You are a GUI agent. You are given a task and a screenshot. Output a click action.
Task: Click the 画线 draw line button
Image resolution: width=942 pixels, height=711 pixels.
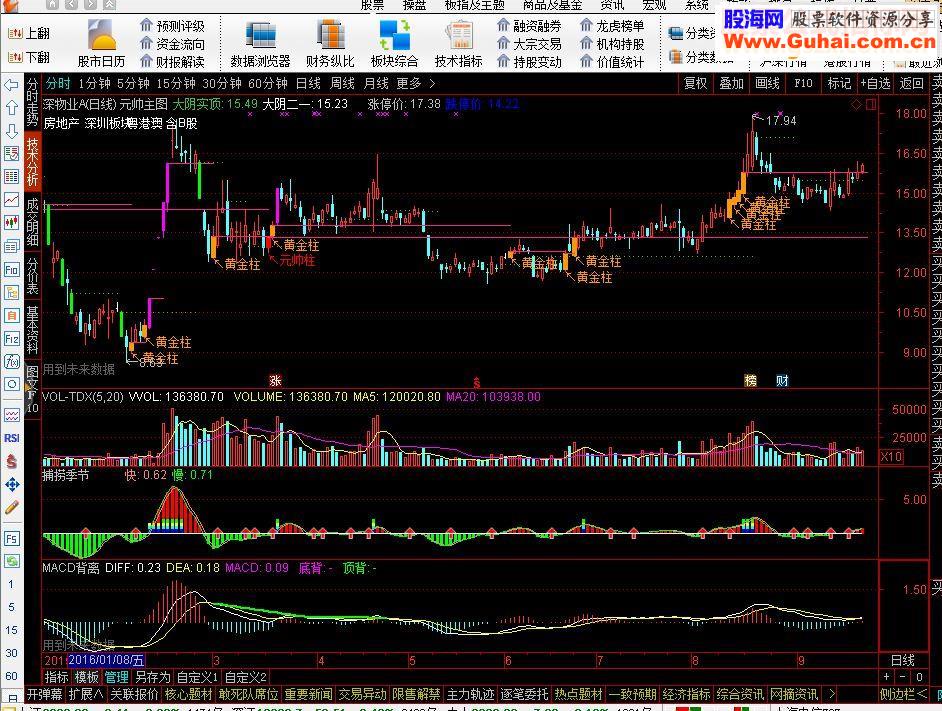(767, 84)
